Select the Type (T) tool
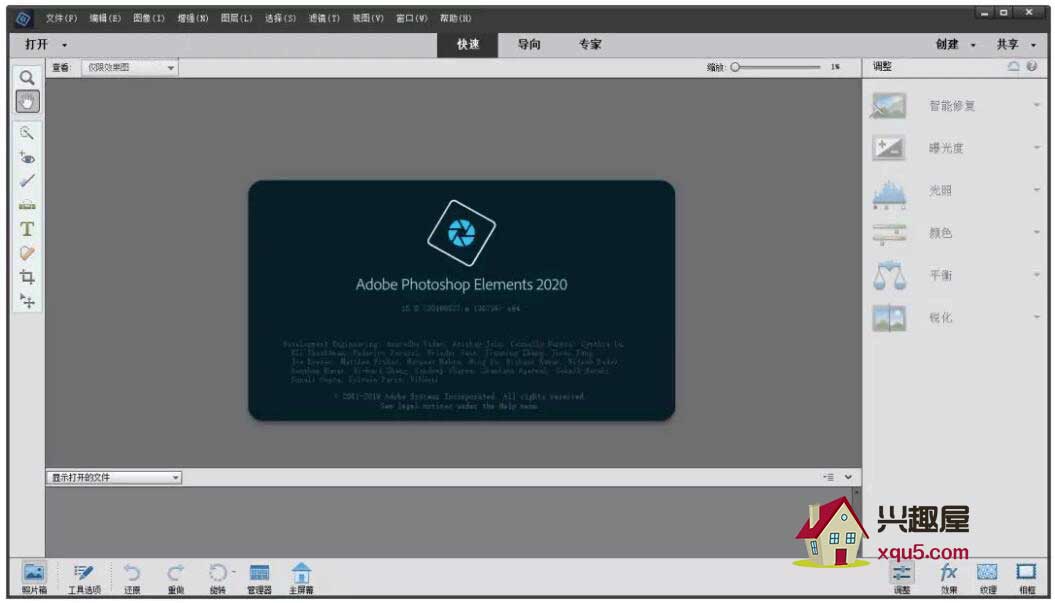 (27, 229)
